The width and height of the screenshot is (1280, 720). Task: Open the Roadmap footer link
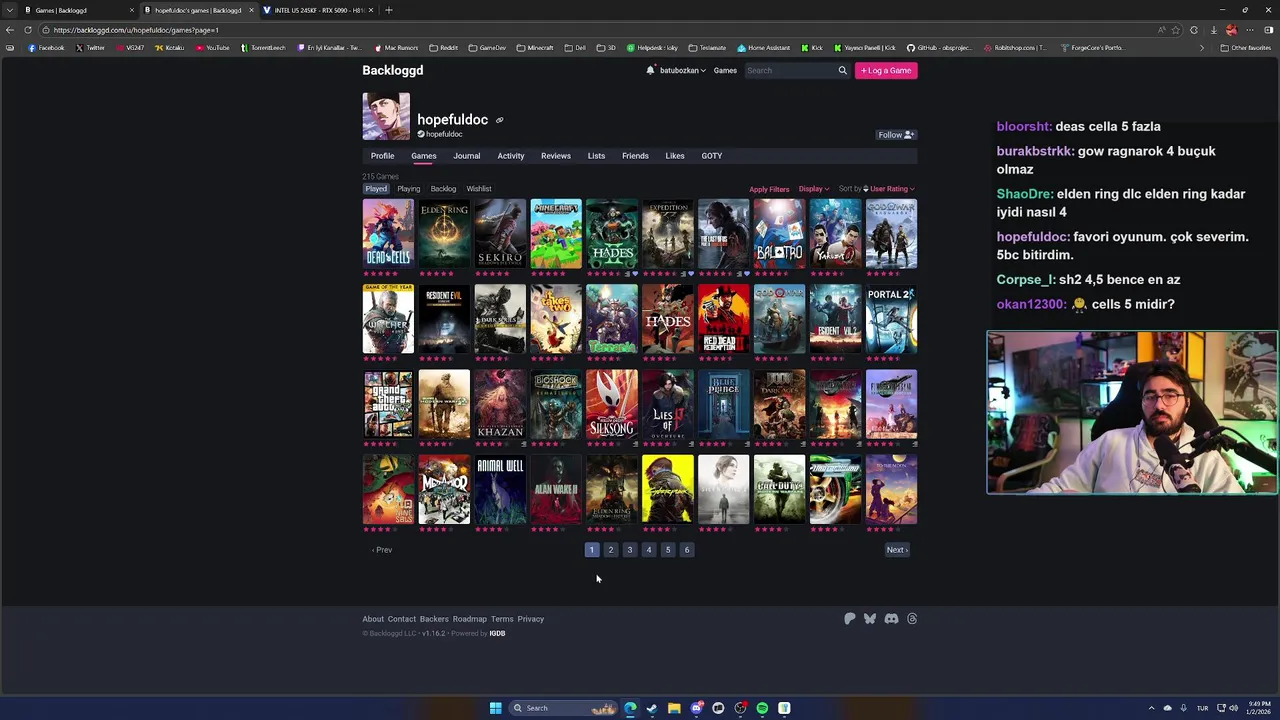[469, 619]
